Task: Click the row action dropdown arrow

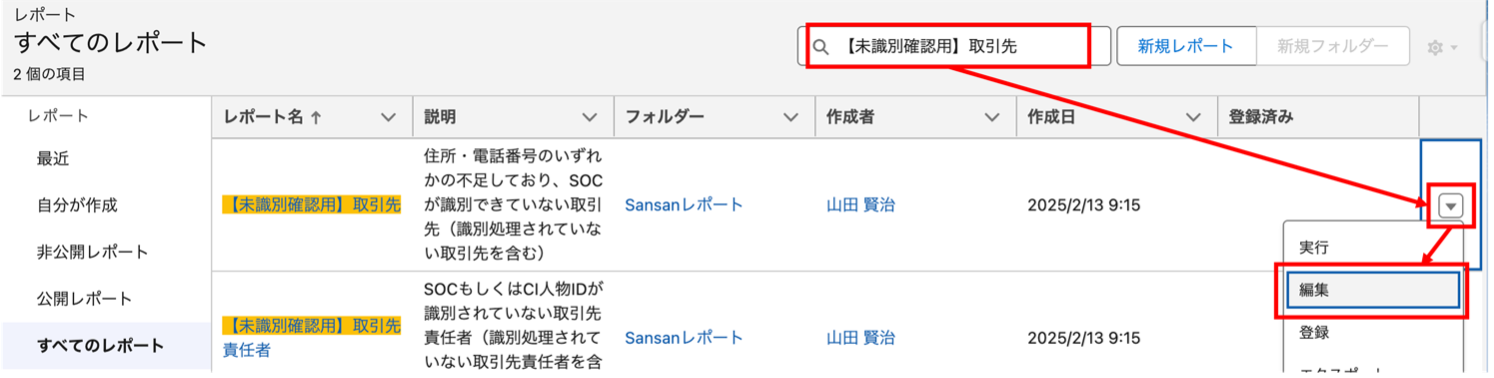Action: [x=1451, y=206]
